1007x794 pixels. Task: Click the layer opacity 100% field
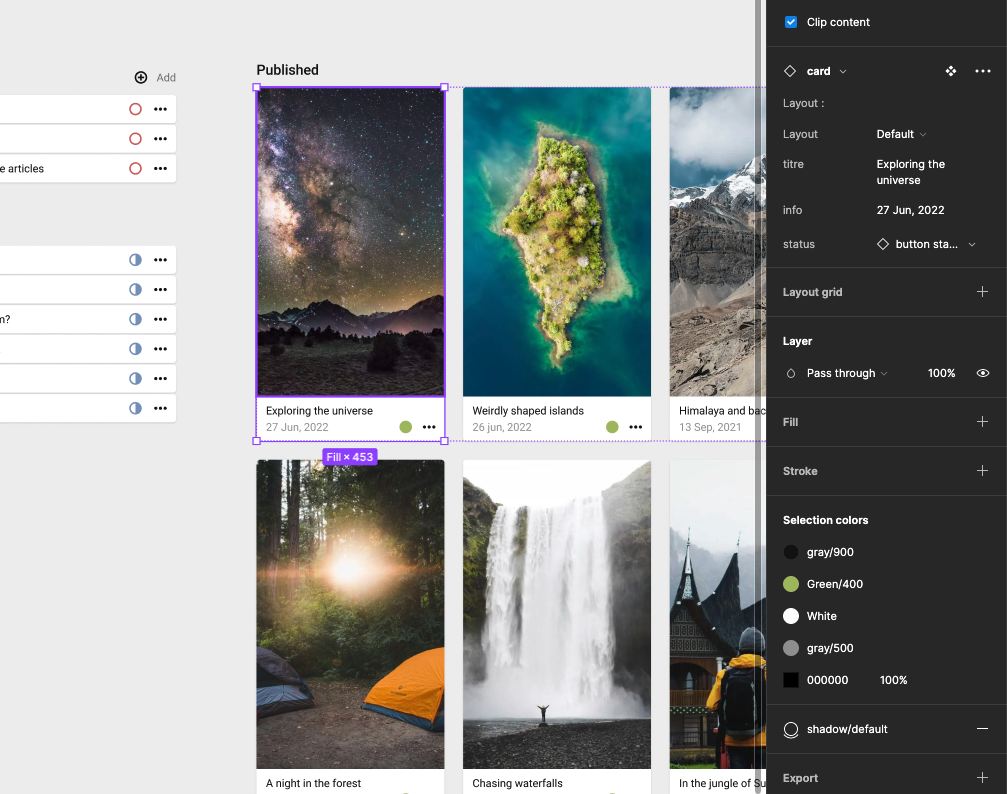(x=941, y=373)
